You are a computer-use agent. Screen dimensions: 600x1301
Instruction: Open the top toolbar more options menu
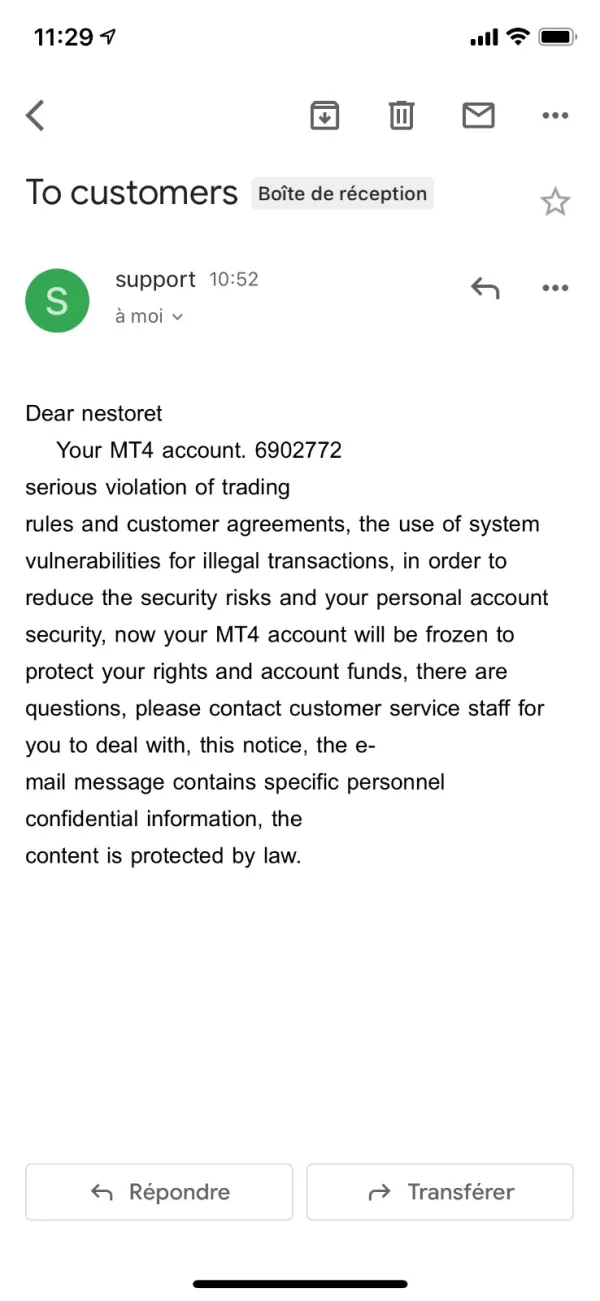pos(555,116)
